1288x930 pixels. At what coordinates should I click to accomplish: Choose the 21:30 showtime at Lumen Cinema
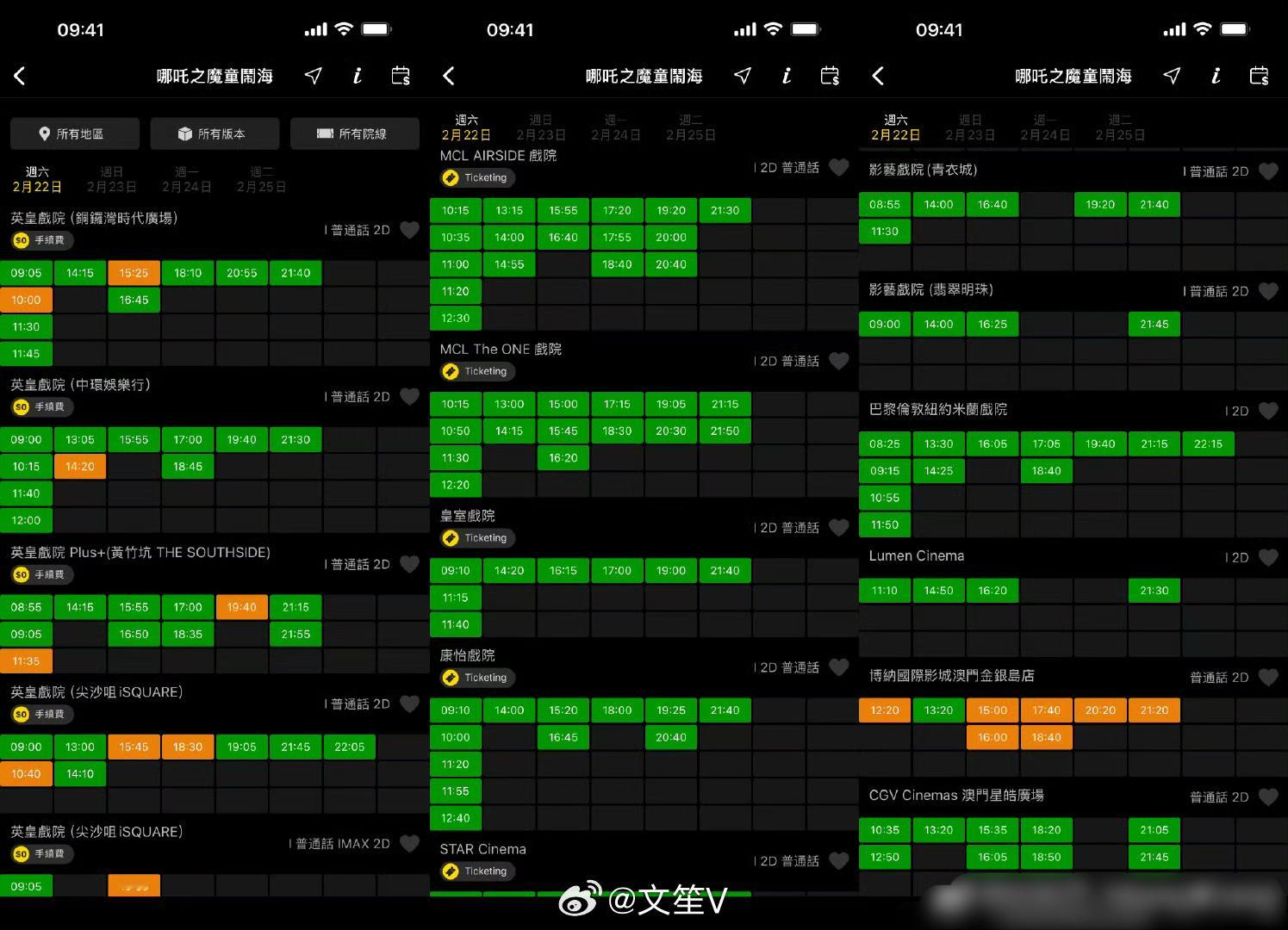1154,591
